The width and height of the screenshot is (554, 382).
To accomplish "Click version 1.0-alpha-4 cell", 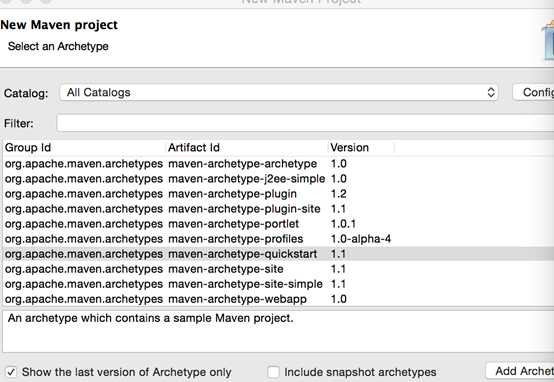I will [x=361, y=239].
